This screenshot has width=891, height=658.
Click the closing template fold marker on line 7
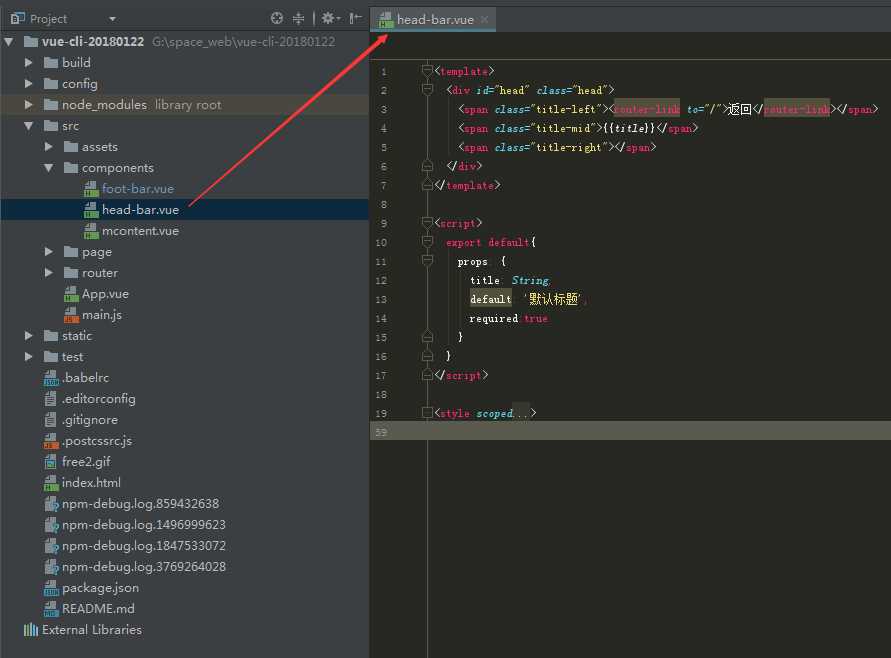click(x=427, y=185)
